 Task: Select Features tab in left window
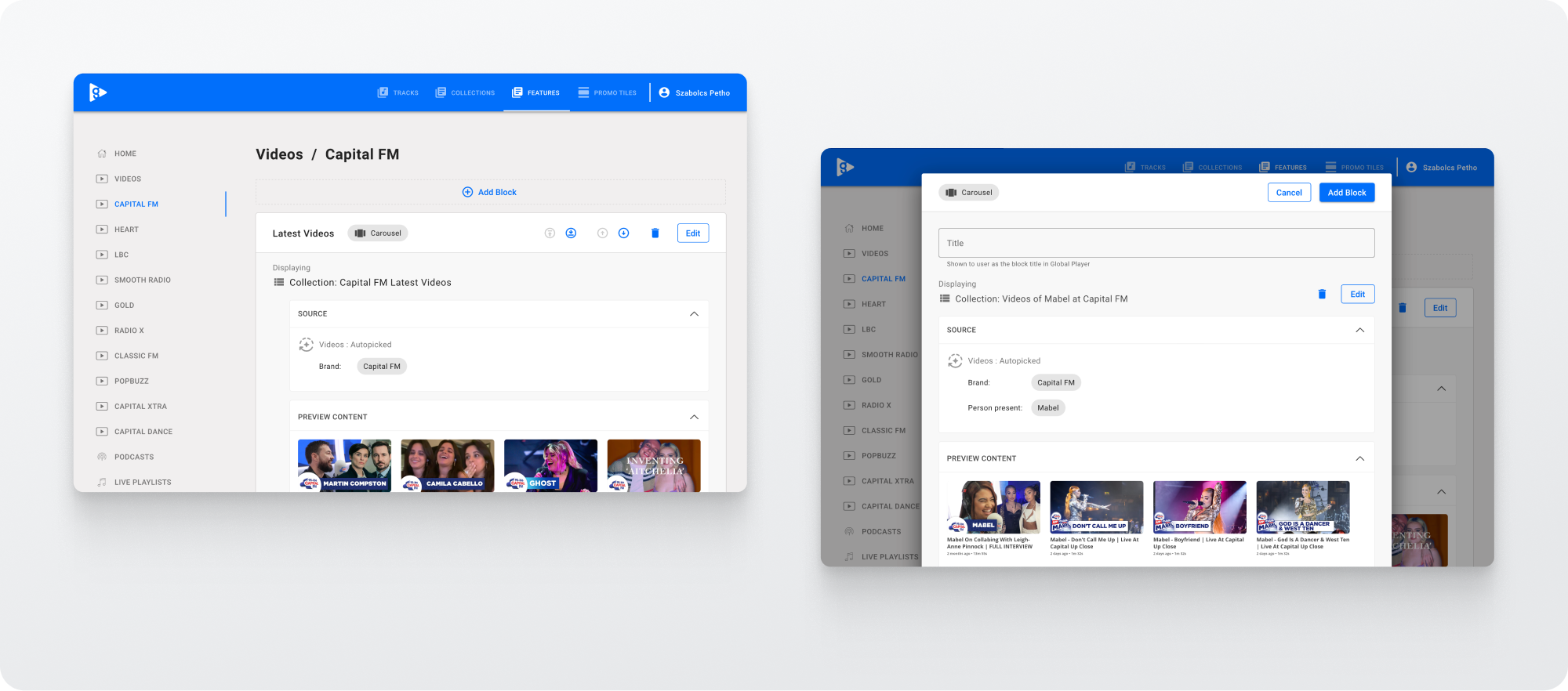pos(536,92)
